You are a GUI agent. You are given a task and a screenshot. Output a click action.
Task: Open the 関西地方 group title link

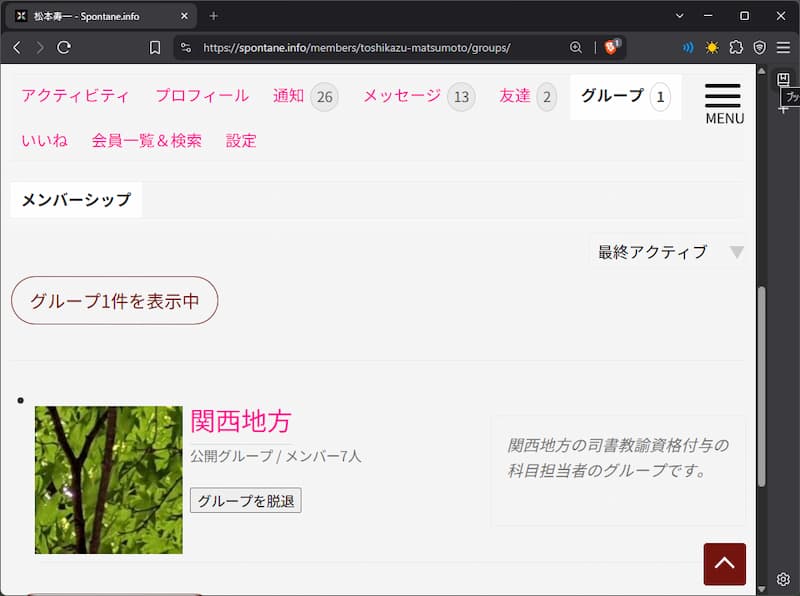[241, 421]
